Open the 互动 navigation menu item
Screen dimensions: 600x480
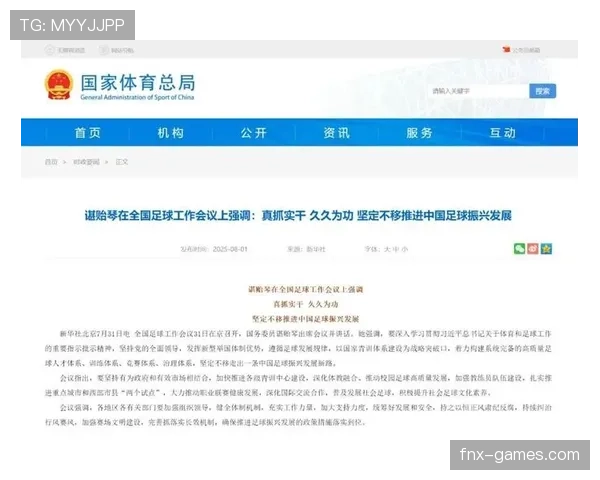502,133
